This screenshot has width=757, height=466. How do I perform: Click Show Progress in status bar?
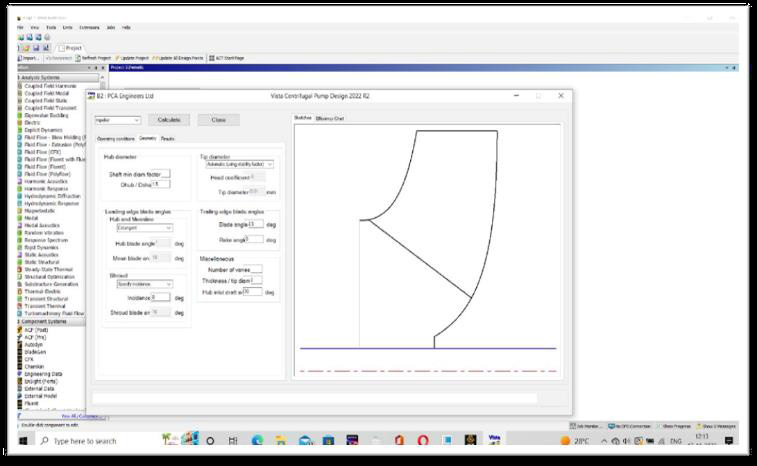pyautogui.click(x=676, y=426)
